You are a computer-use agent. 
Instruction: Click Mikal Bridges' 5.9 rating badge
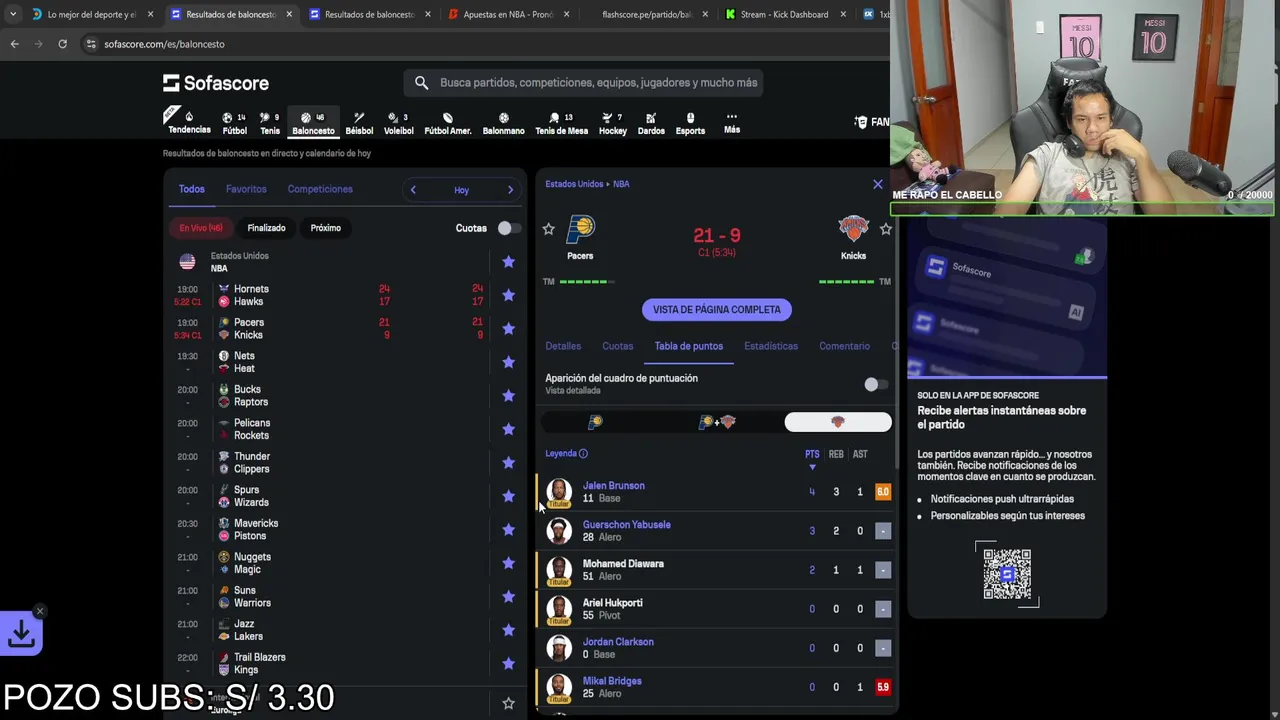pos(883,687)
